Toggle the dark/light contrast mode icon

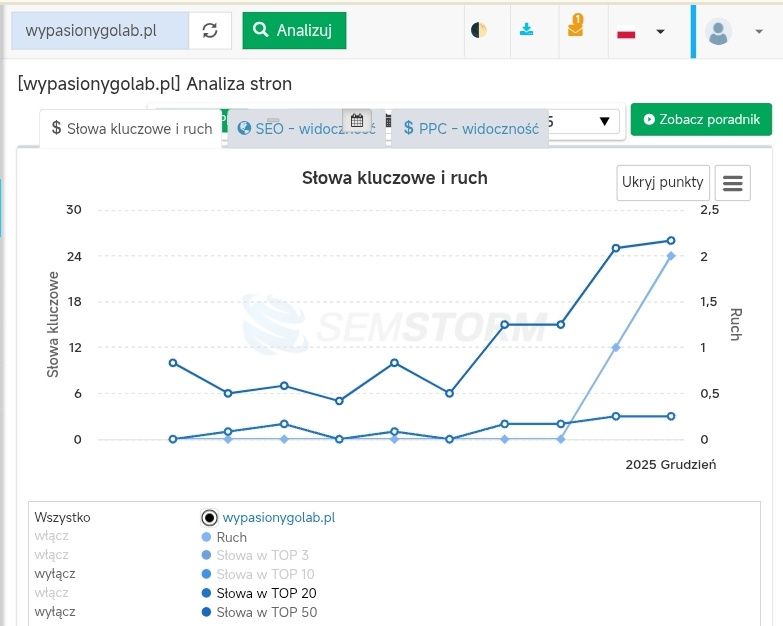(478, 30)
